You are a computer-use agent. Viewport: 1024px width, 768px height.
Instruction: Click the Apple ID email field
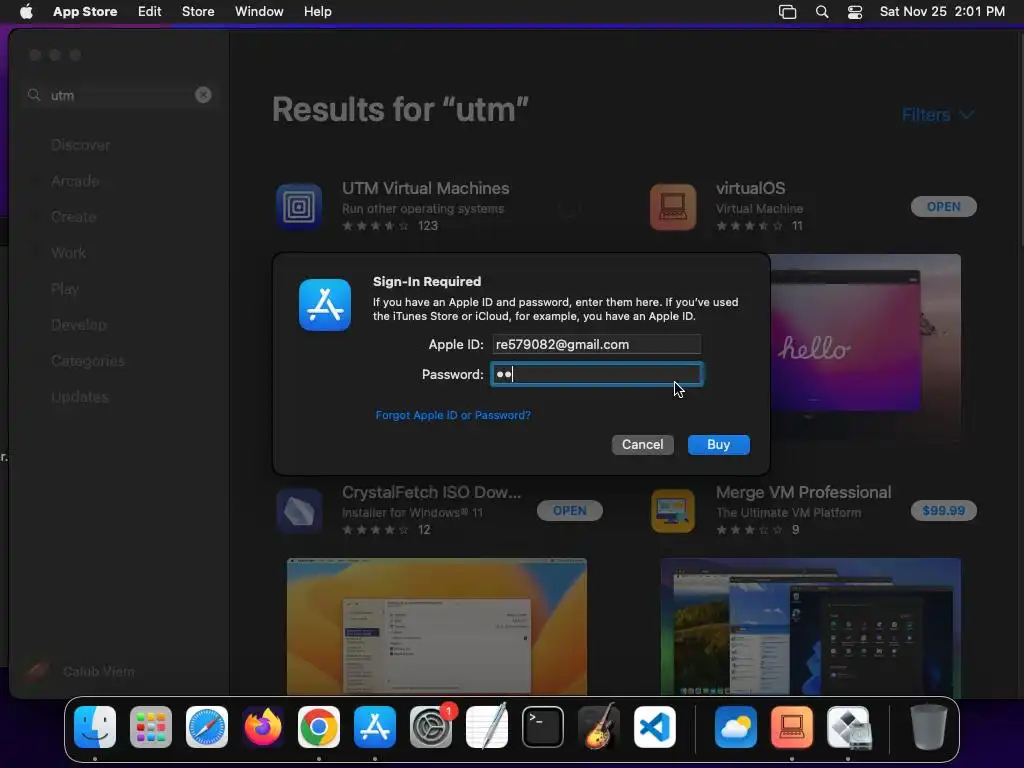click(x=596, y=344)
